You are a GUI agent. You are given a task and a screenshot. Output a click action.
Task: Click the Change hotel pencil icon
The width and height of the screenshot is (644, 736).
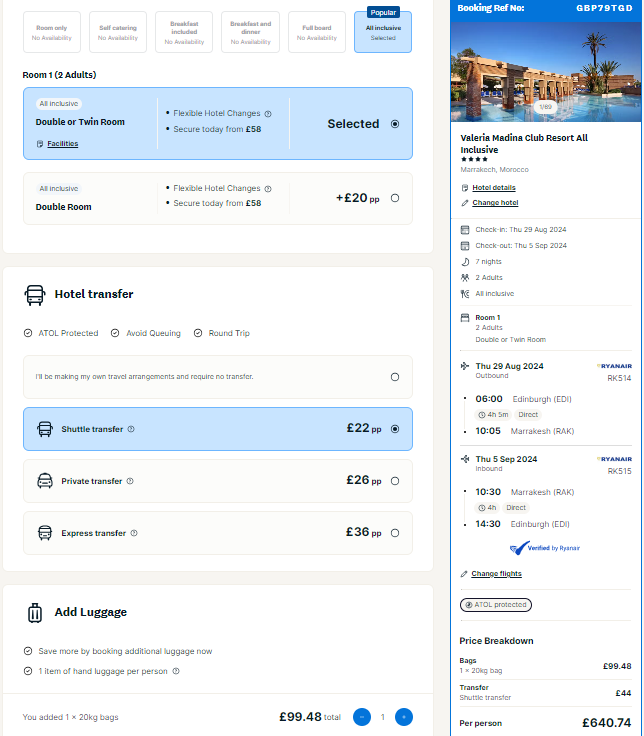click(465, 203)
